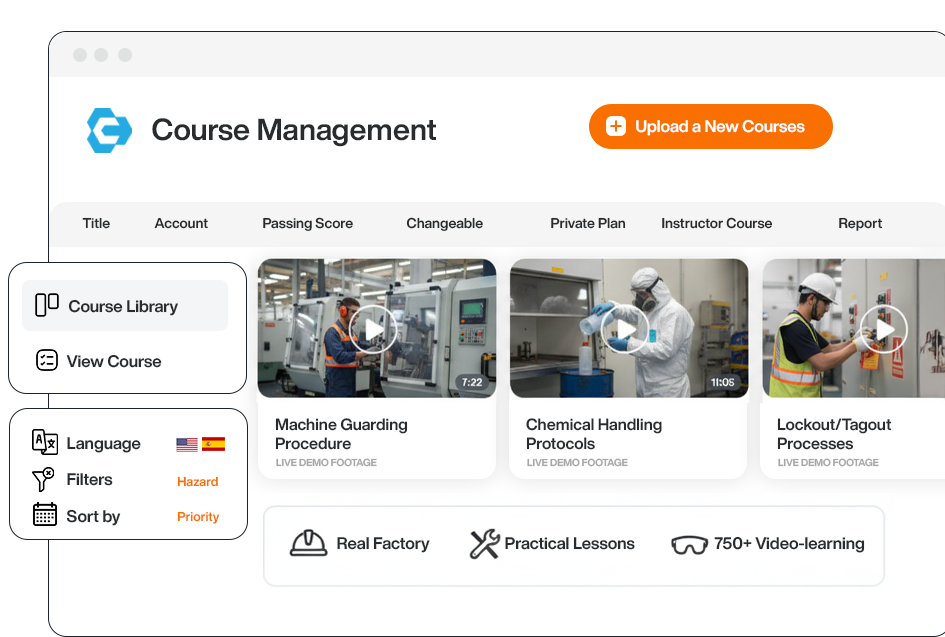
Task: Switch to the Report tab
Action: (x=860, y=223)
